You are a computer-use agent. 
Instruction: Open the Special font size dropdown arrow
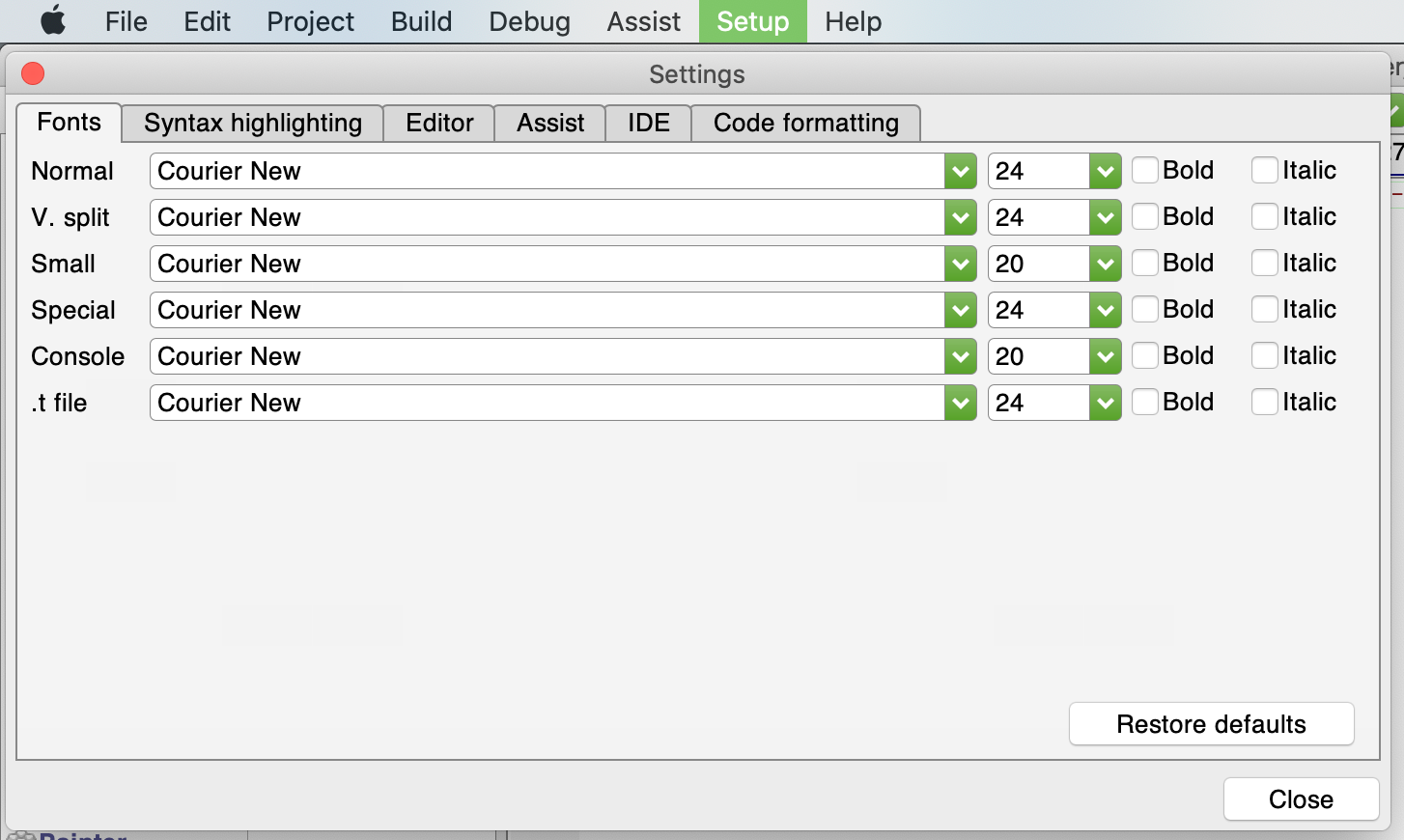tap(1105, 311)
